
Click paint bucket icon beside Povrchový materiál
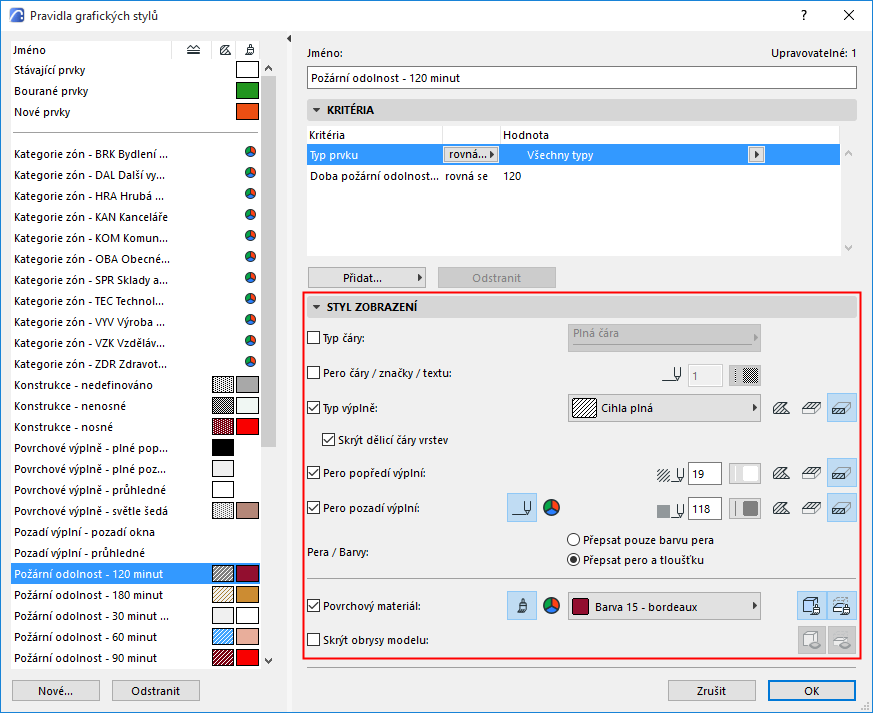522,606
